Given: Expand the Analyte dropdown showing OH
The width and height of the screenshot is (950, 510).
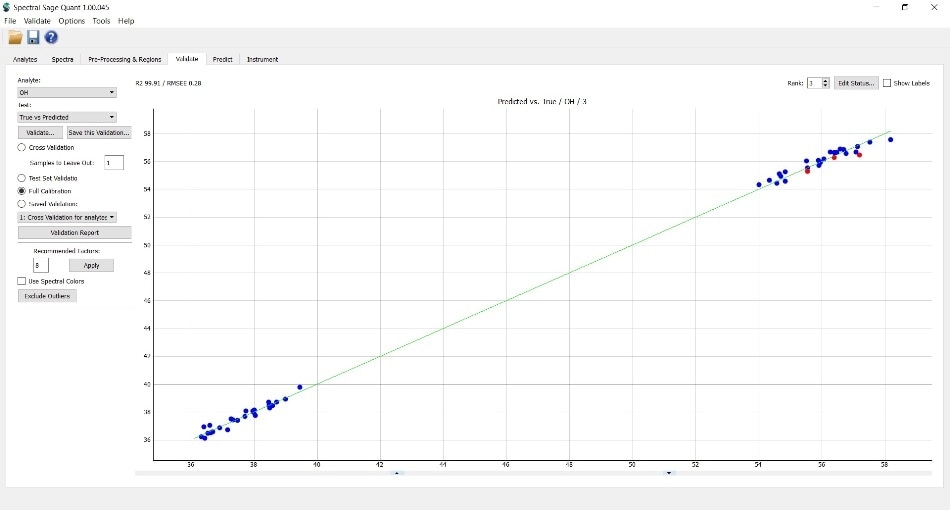Looking at the screenshot, I should (x=67, y=92).
